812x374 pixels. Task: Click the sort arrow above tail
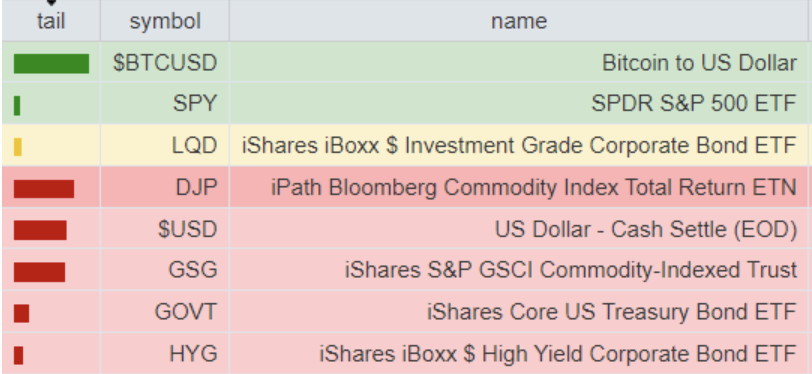click(x=51, y=3)
